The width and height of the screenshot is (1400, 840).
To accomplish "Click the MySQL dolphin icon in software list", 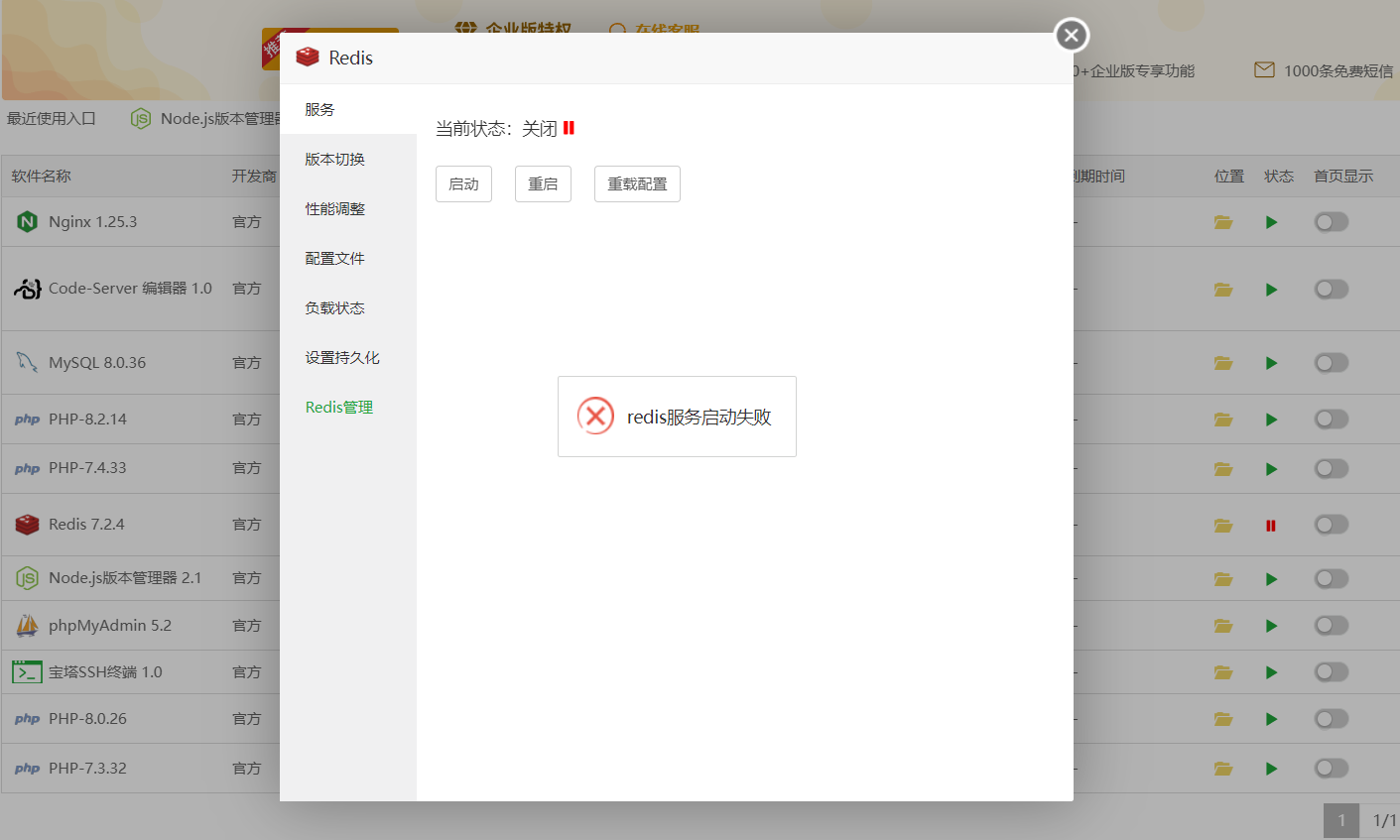I will [27, 362].
